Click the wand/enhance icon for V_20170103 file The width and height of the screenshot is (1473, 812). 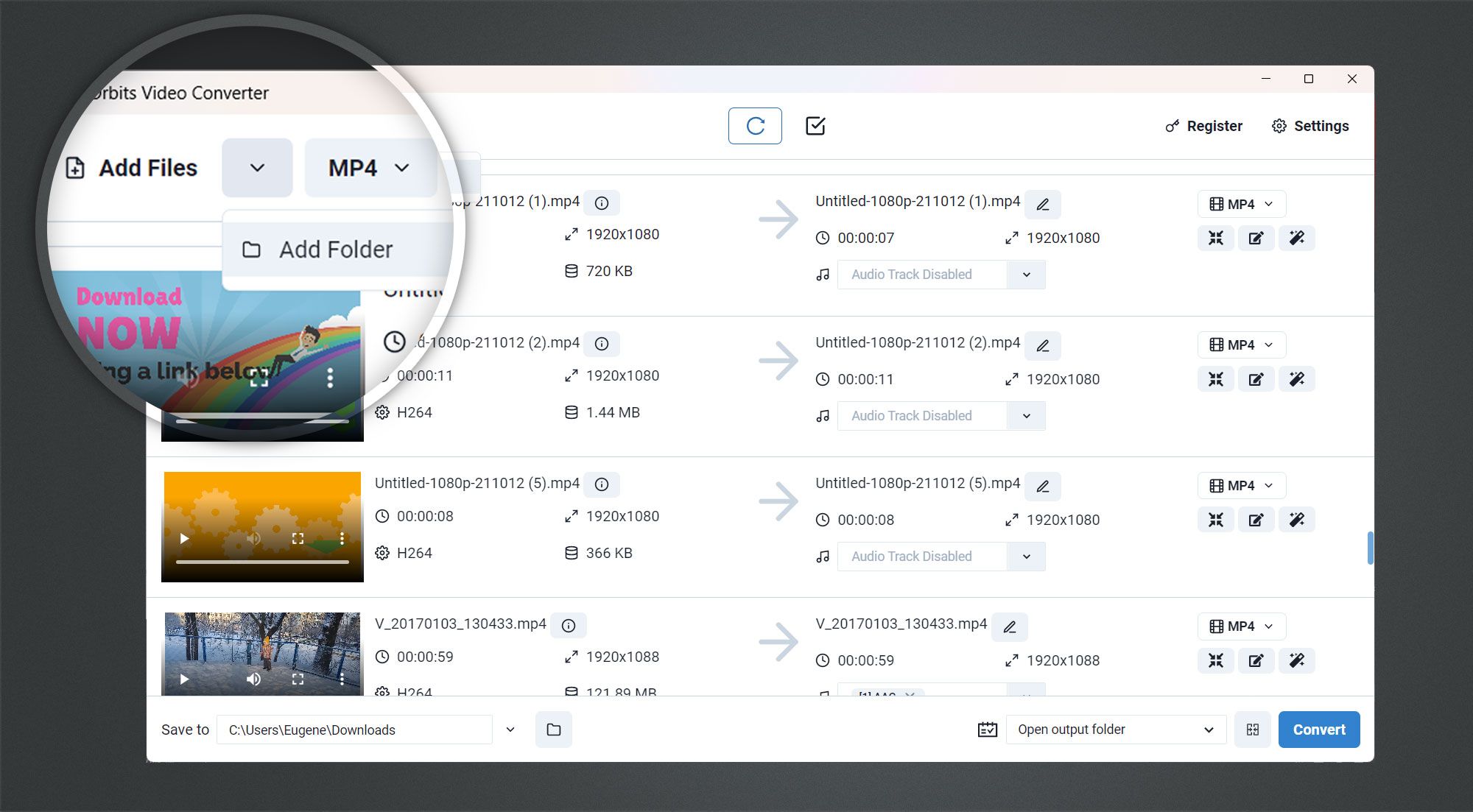1298,660
